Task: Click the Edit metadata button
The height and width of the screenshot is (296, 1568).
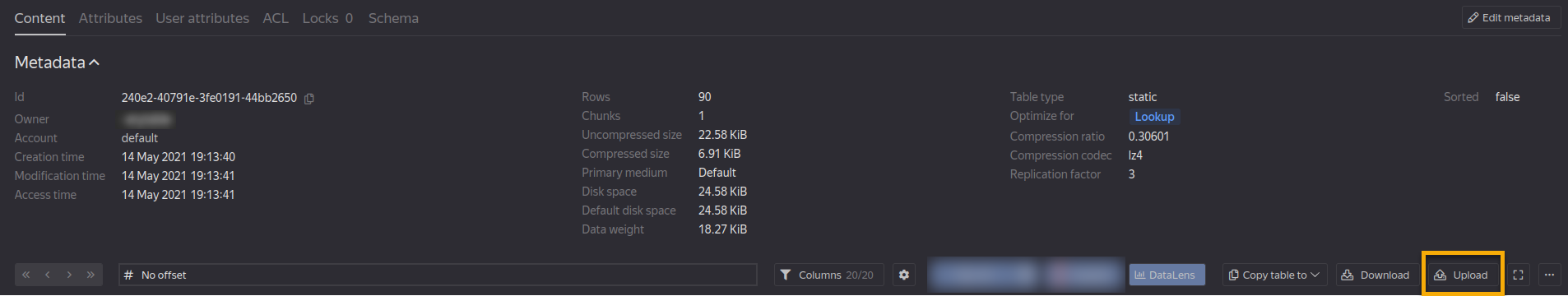Action: (1510, 17)
